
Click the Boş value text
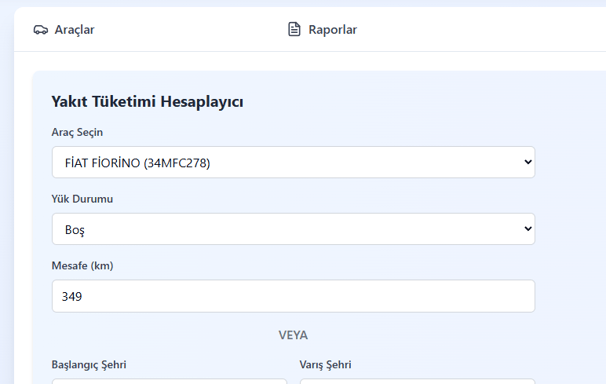[75, 230]
